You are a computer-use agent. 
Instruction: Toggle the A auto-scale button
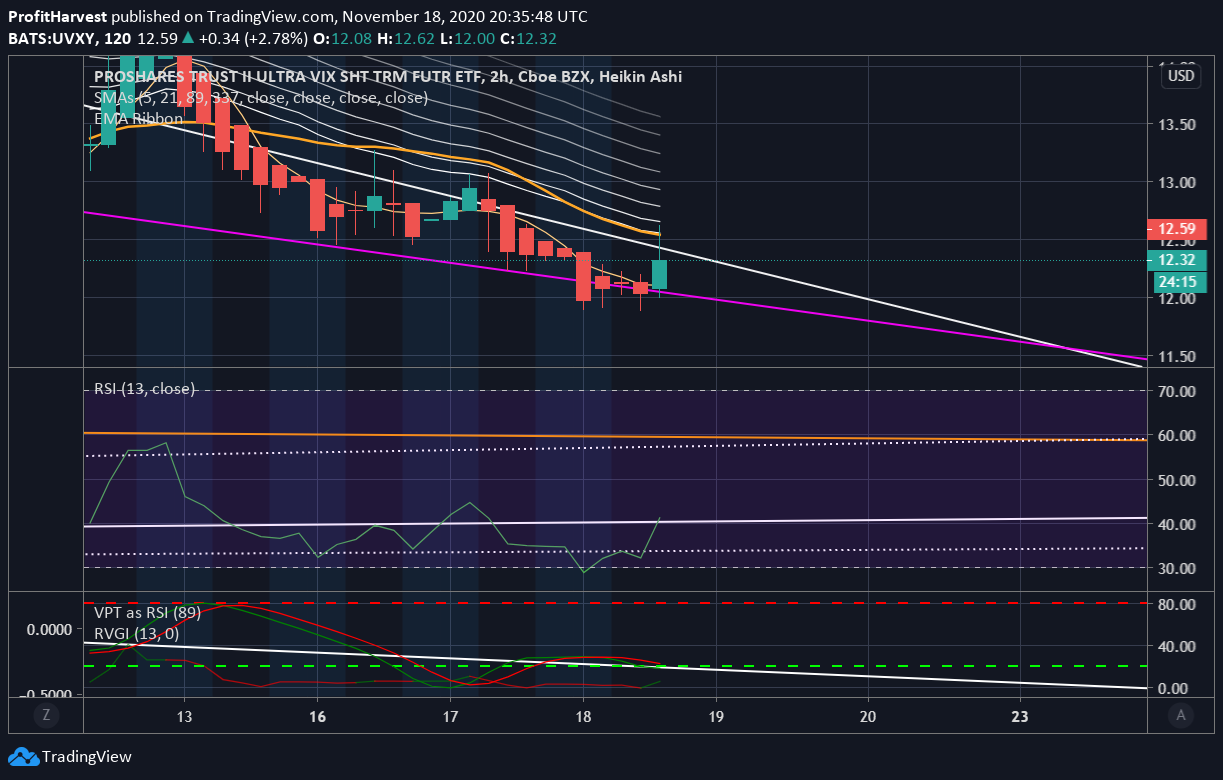click(1180, 715)
